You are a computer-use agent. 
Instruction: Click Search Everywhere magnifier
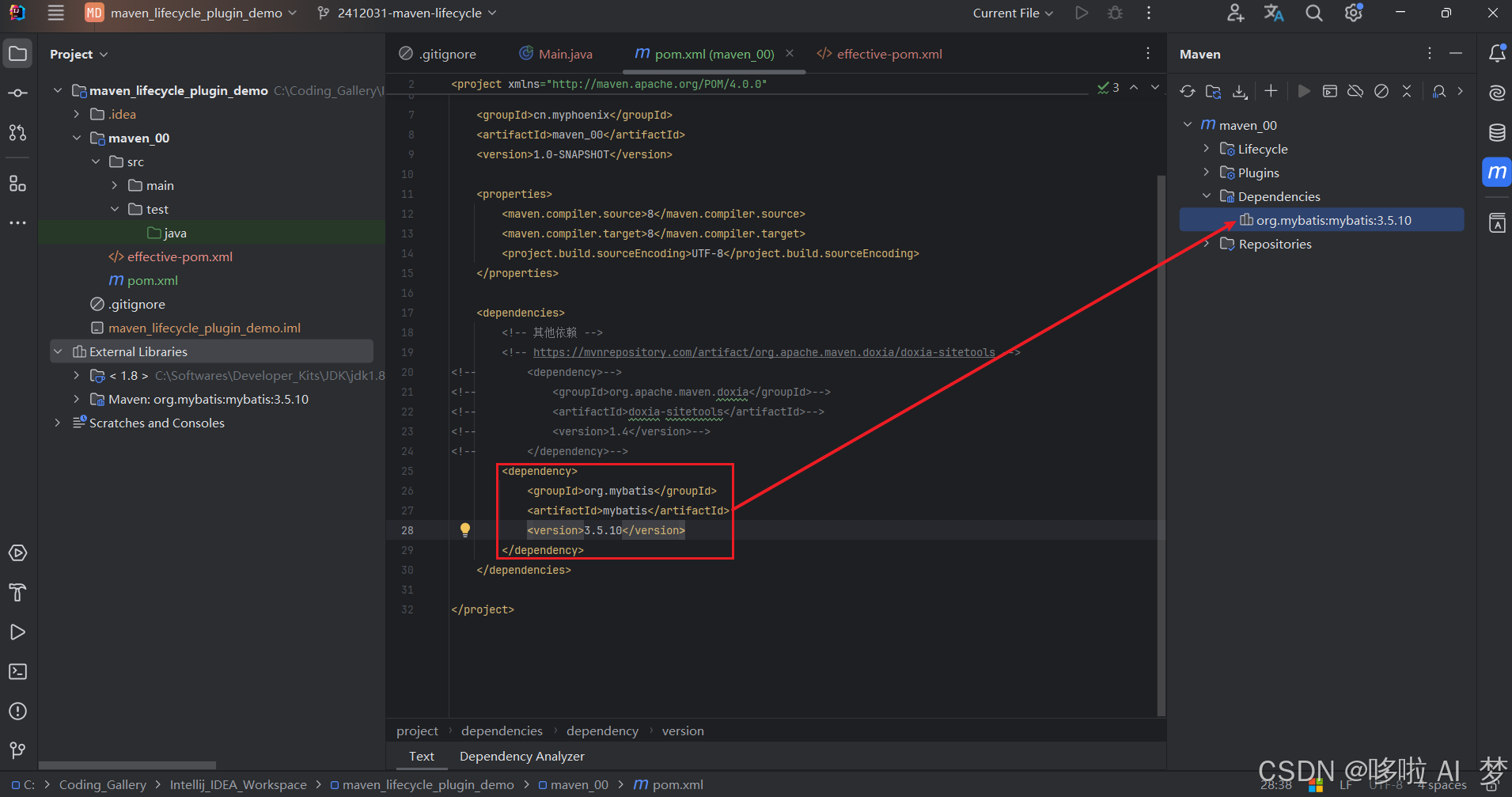pos(1314,13)
